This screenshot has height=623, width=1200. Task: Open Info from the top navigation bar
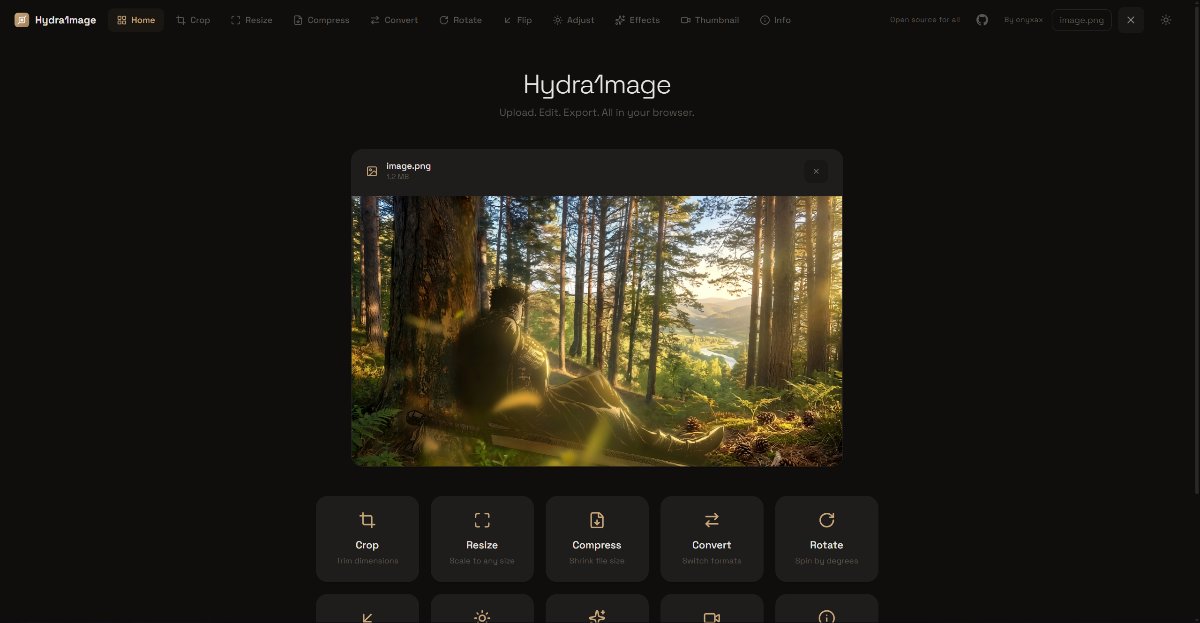click(x=775, y=20)
